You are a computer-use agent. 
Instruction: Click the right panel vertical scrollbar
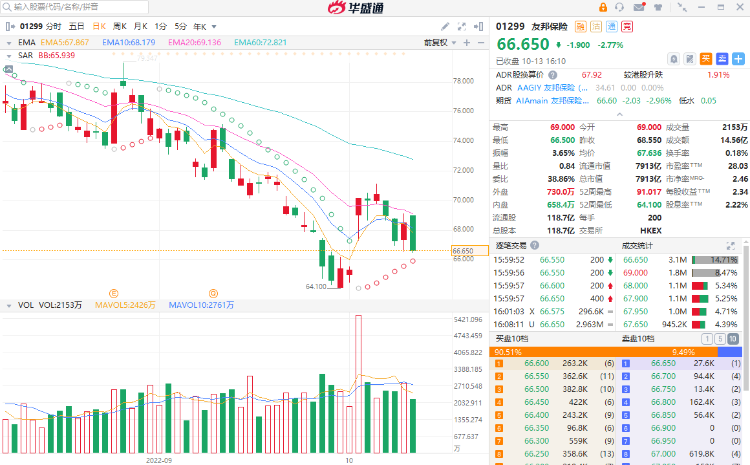[x=747, y=318]
